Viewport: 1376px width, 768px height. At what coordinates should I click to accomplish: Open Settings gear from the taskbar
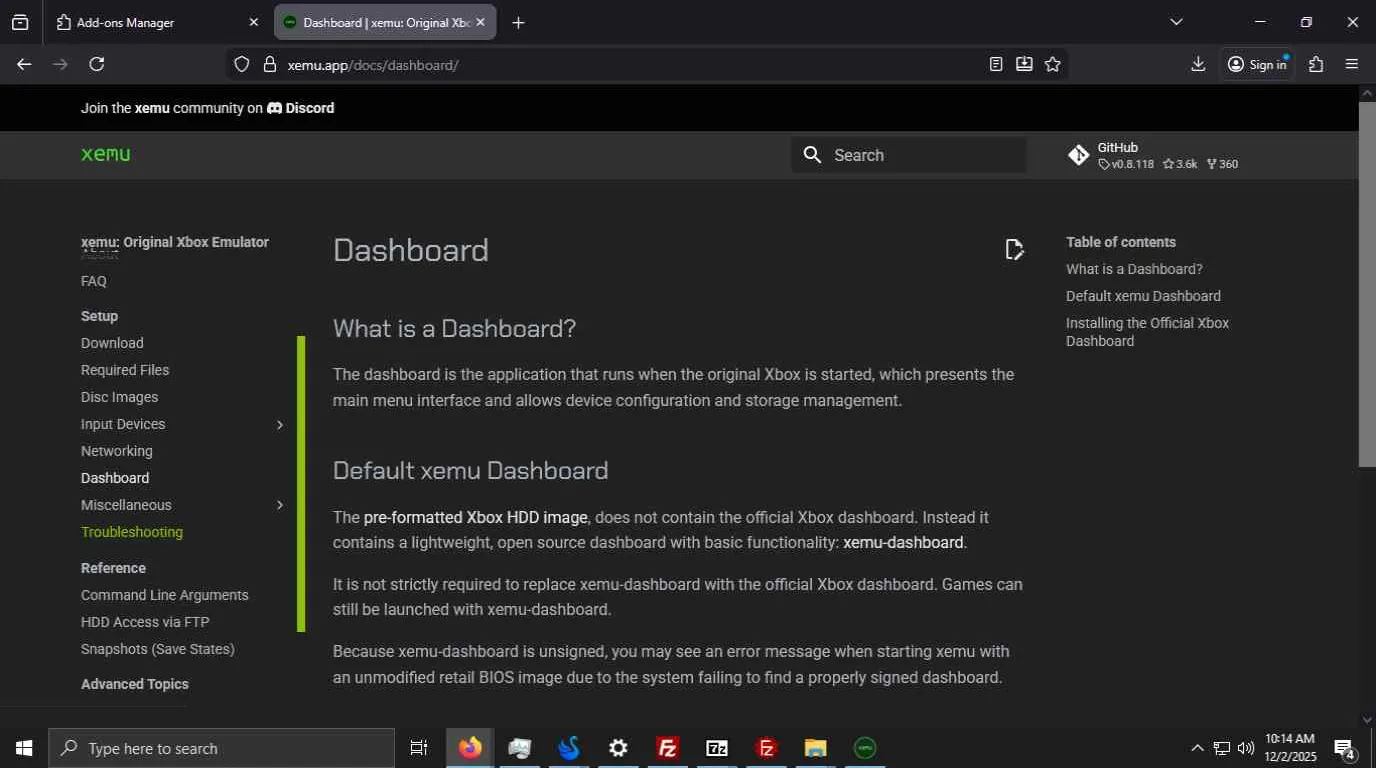point(618,748)
